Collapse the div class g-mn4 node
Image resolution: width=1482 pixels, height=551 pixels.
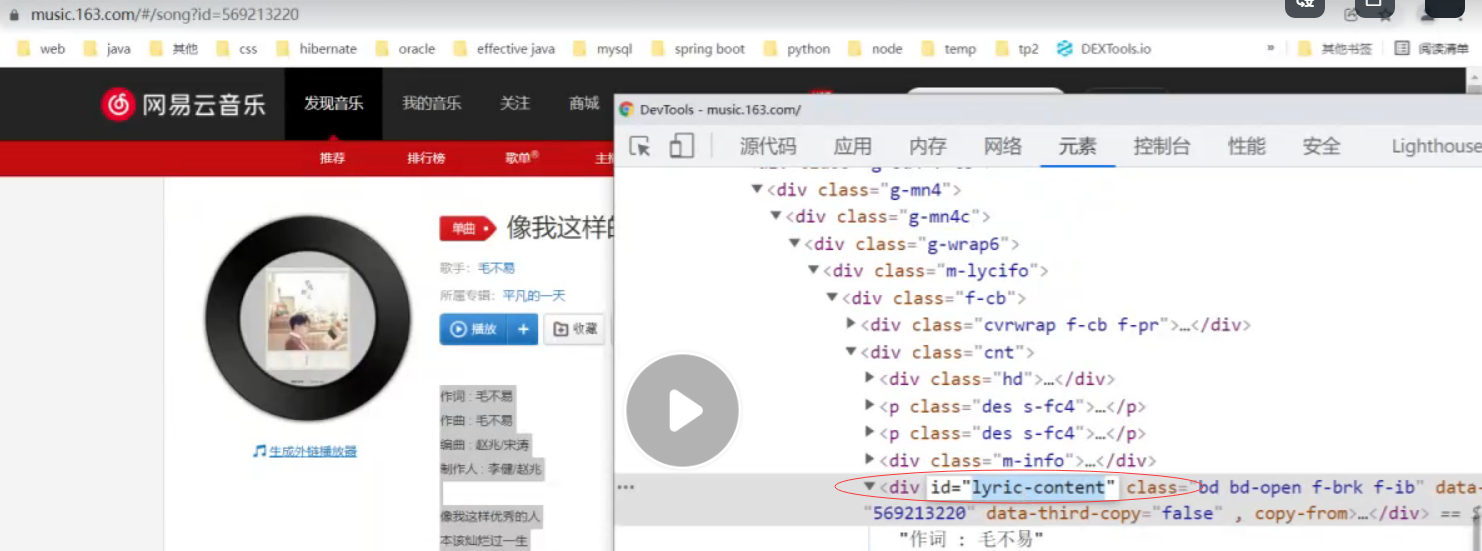tap(756, 190)
